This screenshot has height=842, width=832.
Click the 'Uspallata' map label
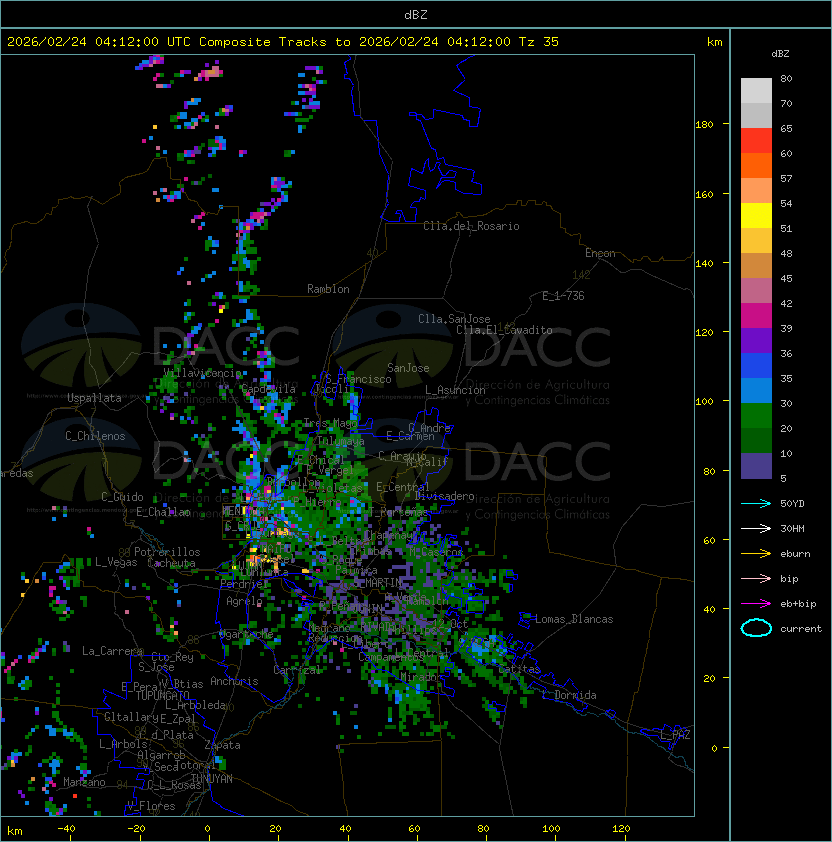pyautogui.click(x=94, y=398)
